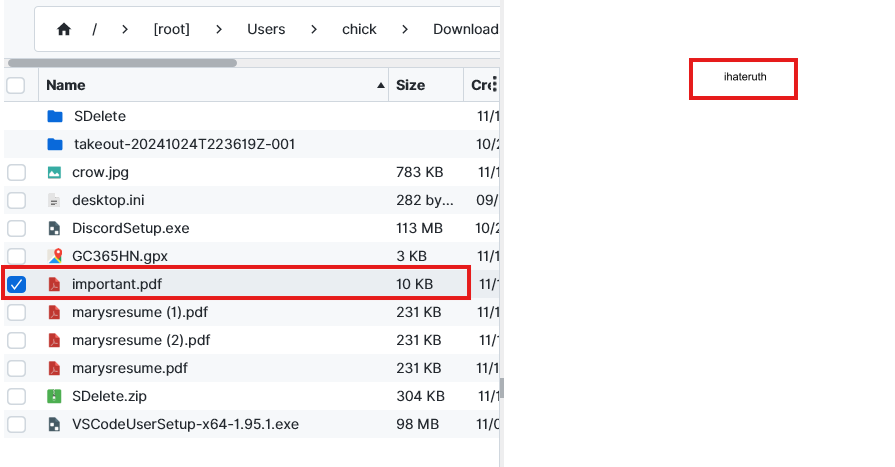Screen dimensions: 895x467
Task: Click the horizontal scrollbar under breadcrumb
Action: click(x=120, y=62)
